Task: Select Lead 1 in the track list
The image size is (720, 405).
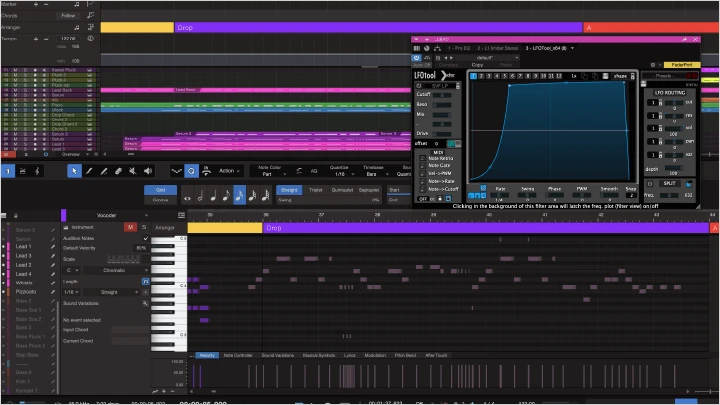Action: coord(23,247)
